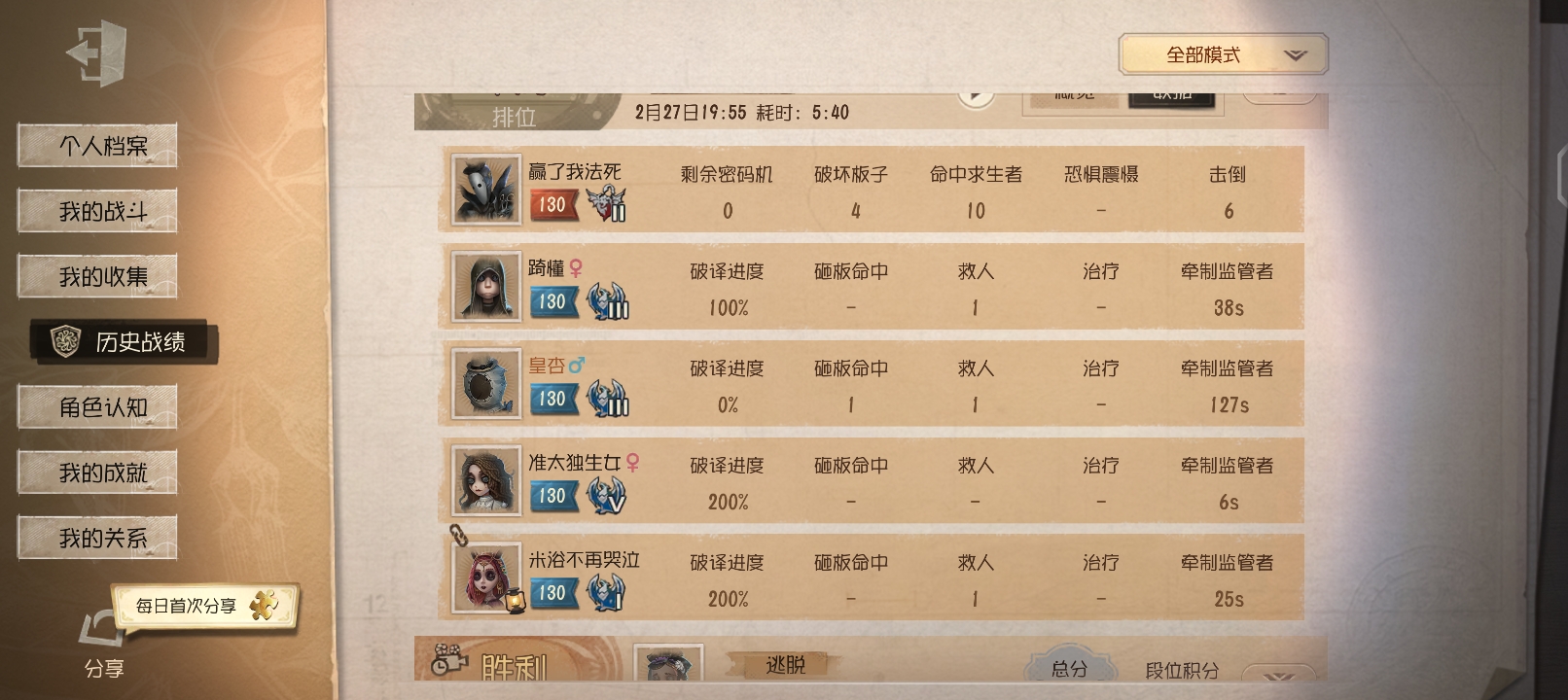Screen dimensions: 1568x700
Task: Go to 我的收集 section
Action: pyautogui.click(x=97, y=276)
